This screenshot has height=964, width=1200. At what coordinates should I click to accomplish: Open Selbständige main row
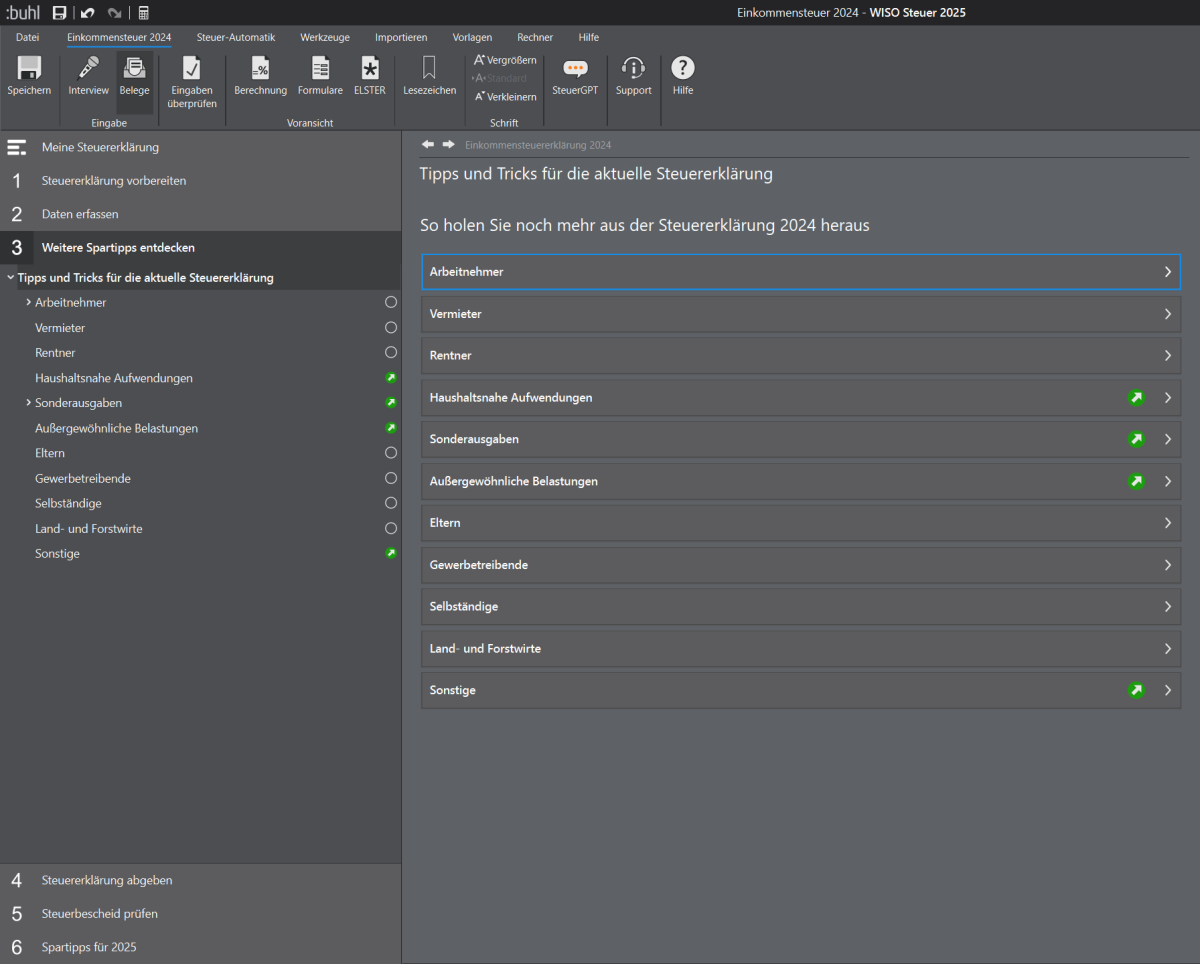[x=801, y=607]
